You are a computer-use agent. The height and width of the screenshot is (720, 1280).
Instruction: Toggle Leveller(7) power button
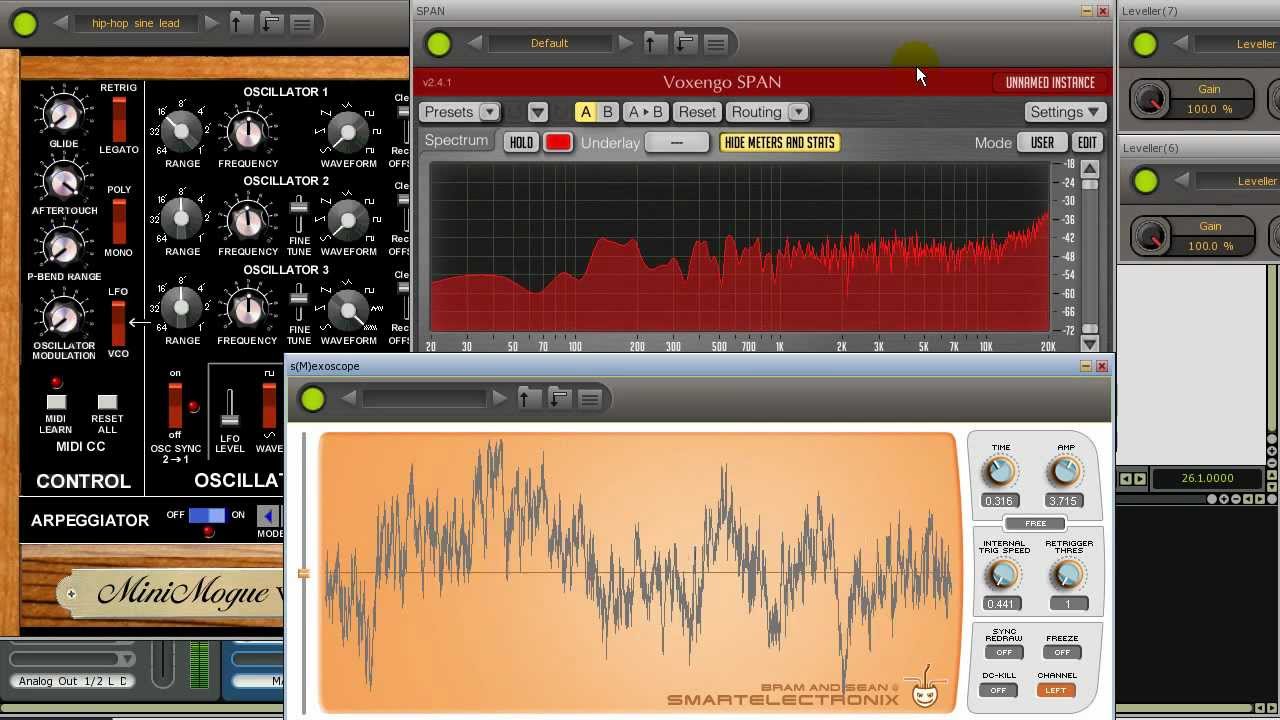tap(1145, 44)
